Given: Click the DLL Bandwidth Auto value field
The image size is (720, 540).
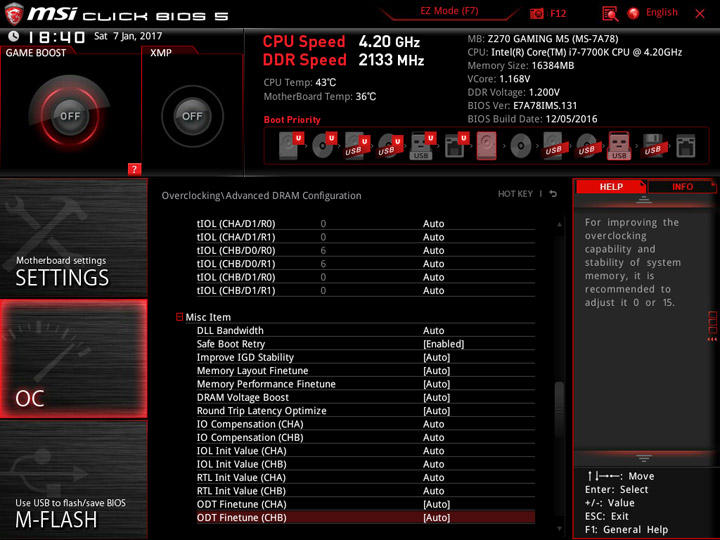Looking at the screenshot, I should [433, 331].
